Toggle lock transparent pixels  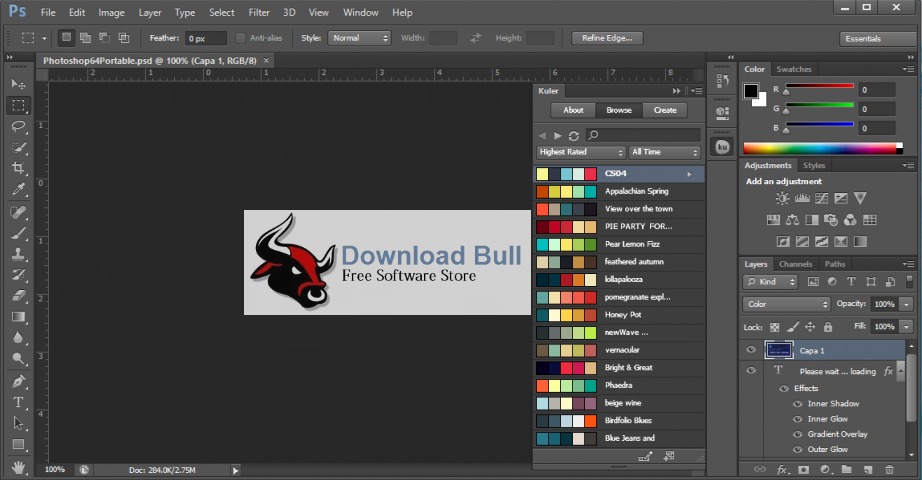pyautogui.click(x=775, y=327)
